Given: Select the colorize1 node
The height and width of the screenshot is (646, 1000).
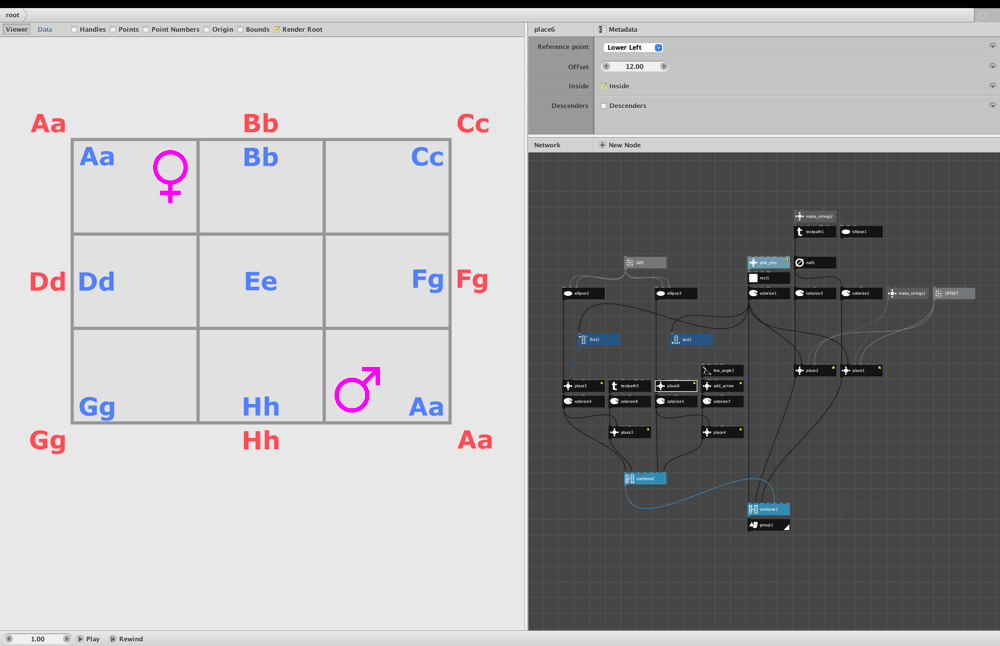Looking at the screenshot, I should (768, 293).
